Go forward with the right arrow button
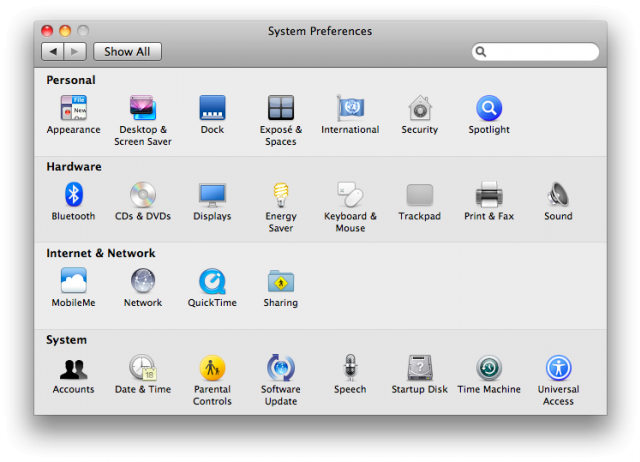Screen dimensions: 640x462 point(75,52)
